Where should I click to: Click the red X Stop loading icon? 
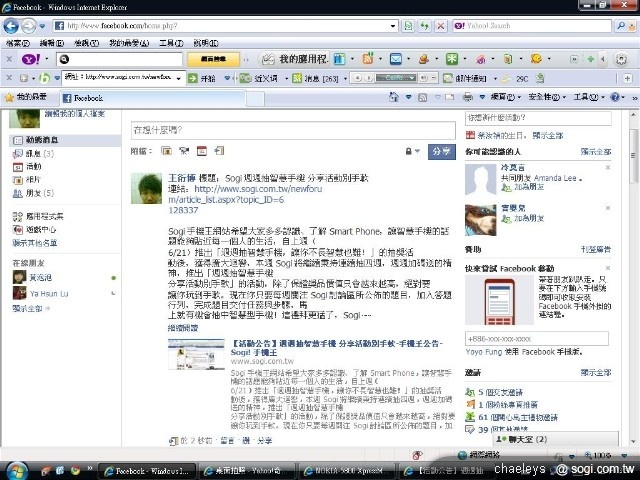(x=441, y=26)
